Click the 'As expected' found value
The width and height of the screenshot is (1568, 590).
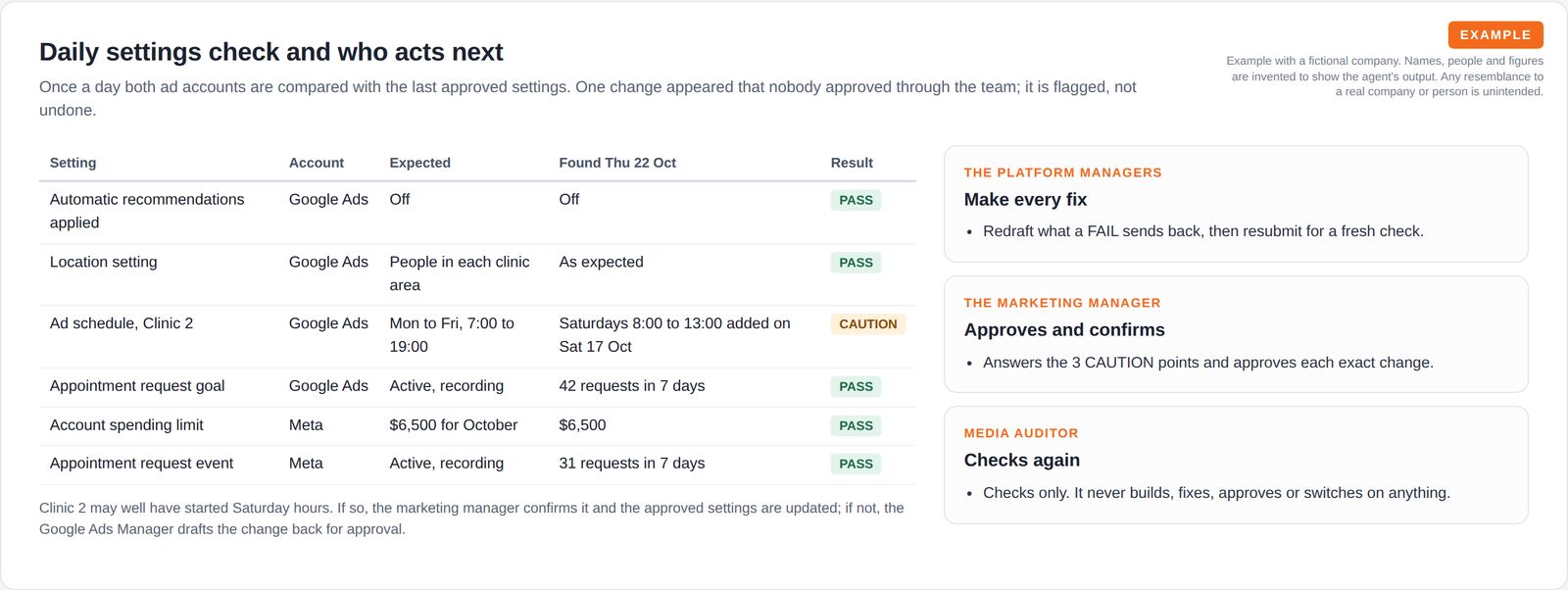click(x=602, y=262)
